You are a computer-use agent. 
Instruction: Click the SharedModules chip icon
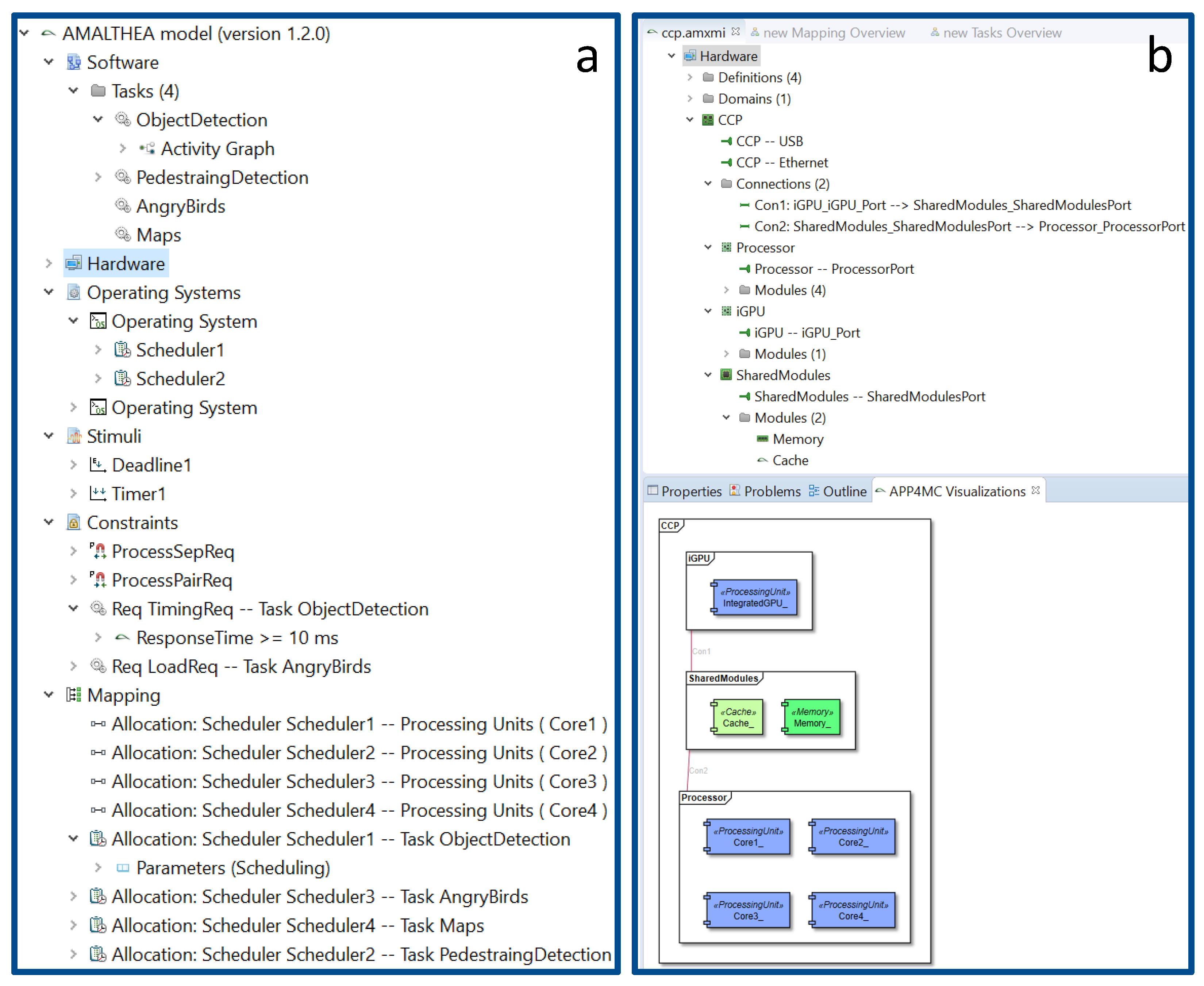pos(726,375)
